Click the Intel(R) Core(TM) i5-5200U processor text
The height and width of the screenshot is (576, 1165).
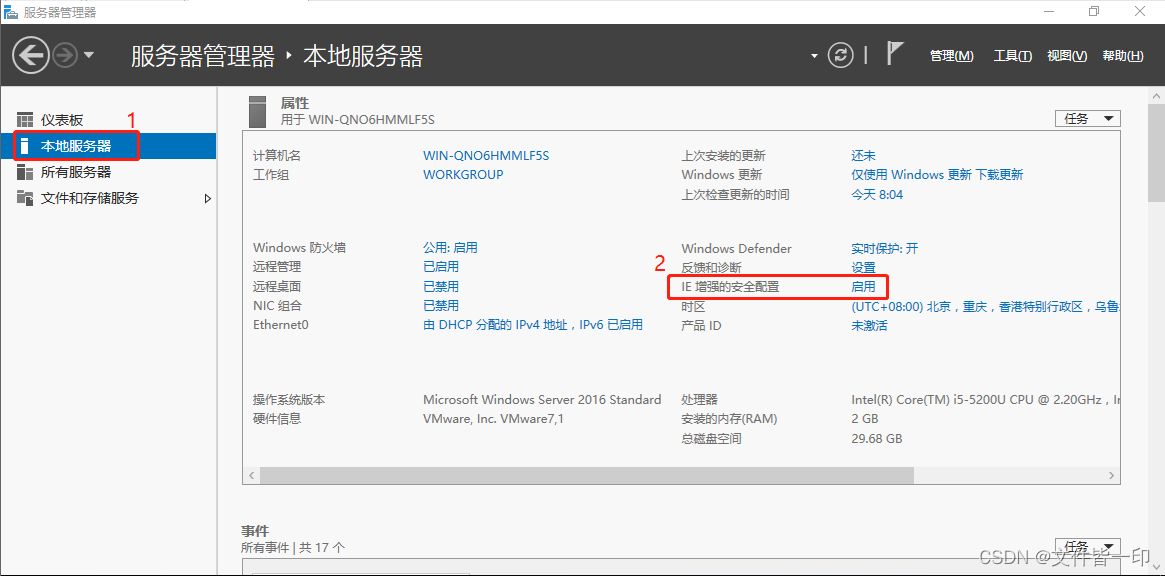point(985,400)
